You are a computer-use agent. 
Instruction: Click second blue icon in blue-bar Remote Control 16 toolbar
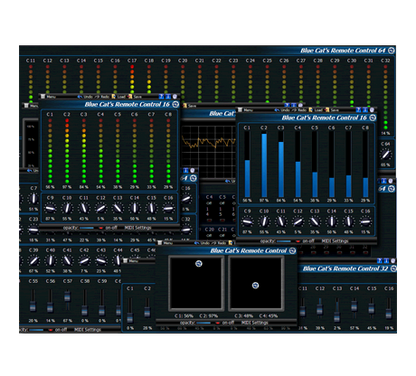coord(365,110)
